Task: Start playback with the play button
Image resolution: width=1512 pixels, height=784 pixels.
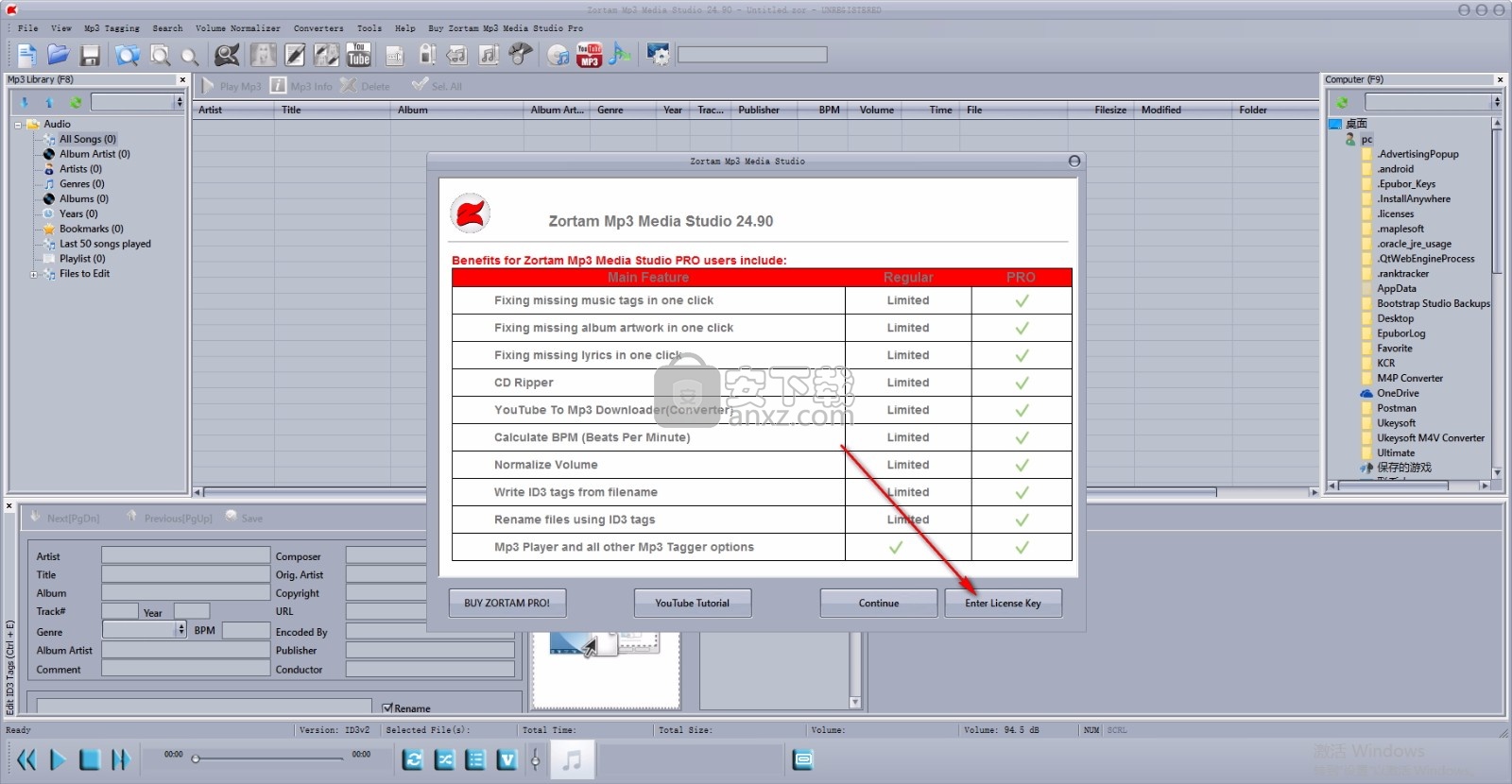Action: [x=58, y=759]
